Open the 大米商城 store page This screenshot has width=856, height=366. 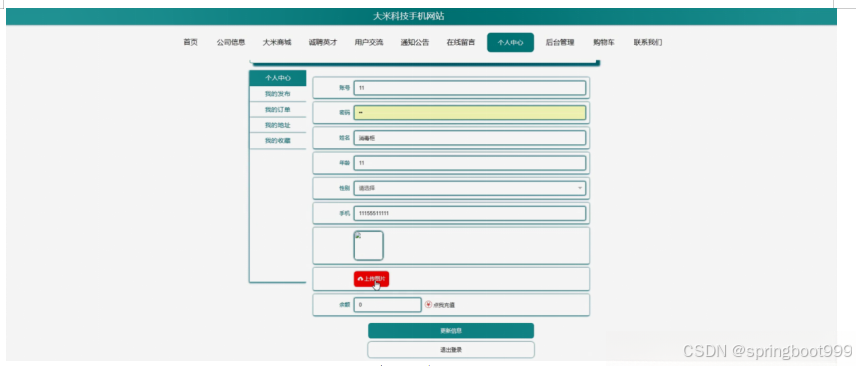tap(277, 42)
